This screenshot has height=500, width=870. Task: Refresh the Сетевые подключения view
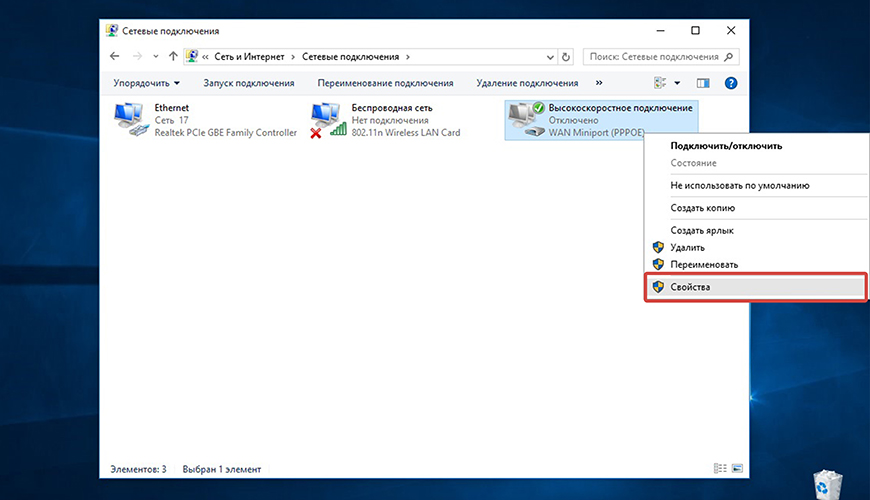tap(566, 57)
